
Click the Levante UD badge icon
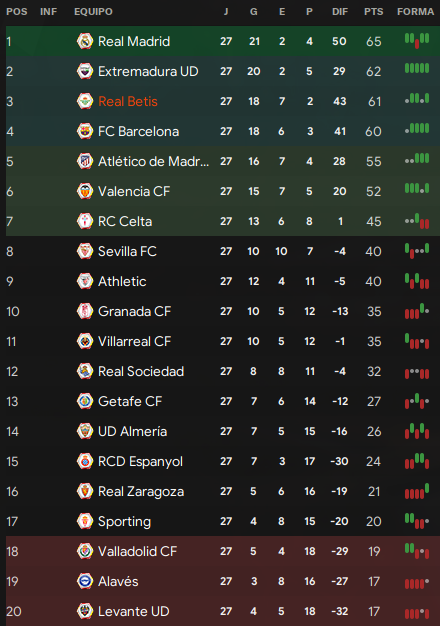[x=85, y=611]
